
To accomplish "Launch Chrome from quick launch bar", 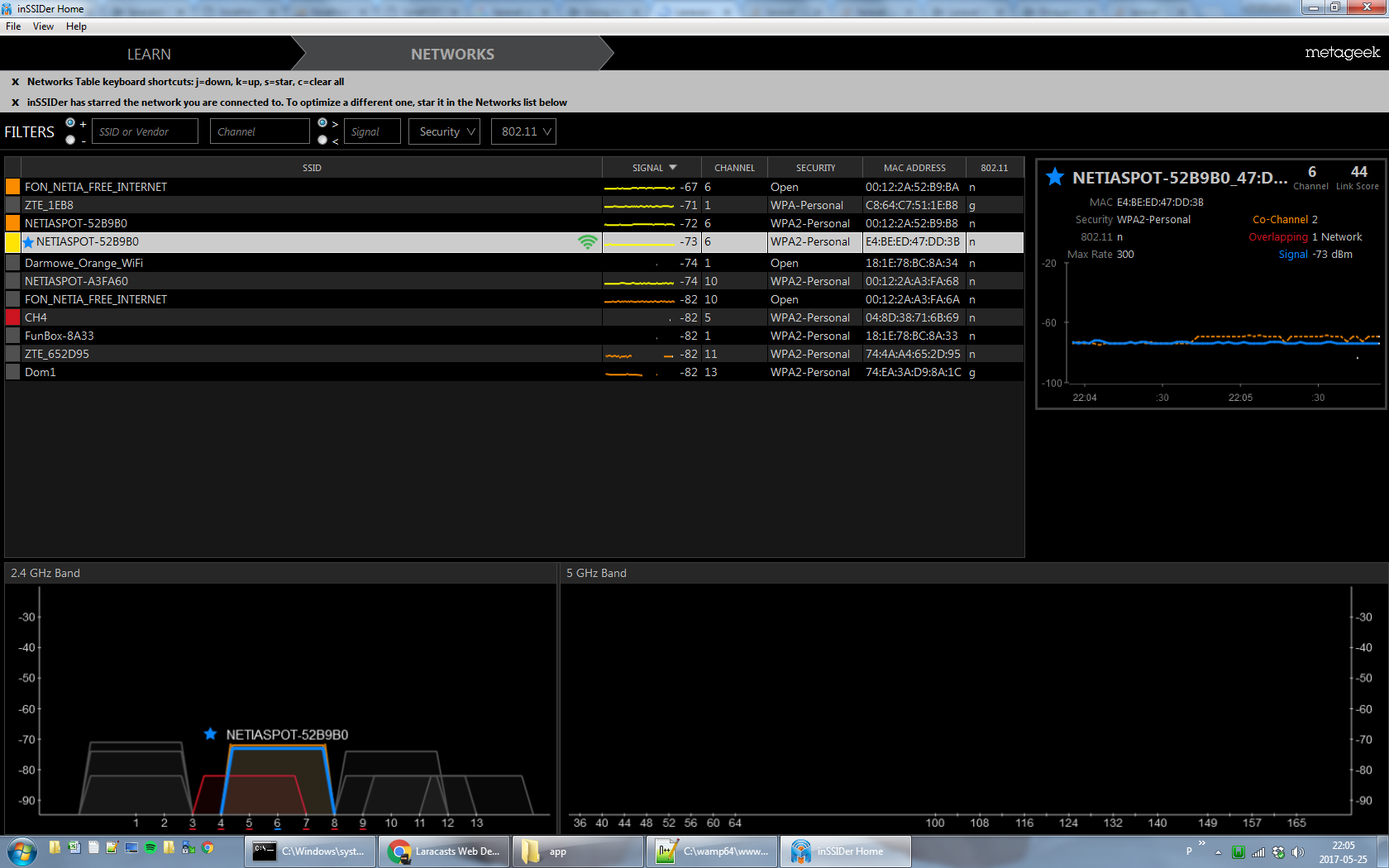I will pyautogui.click(x=208, y=847).
